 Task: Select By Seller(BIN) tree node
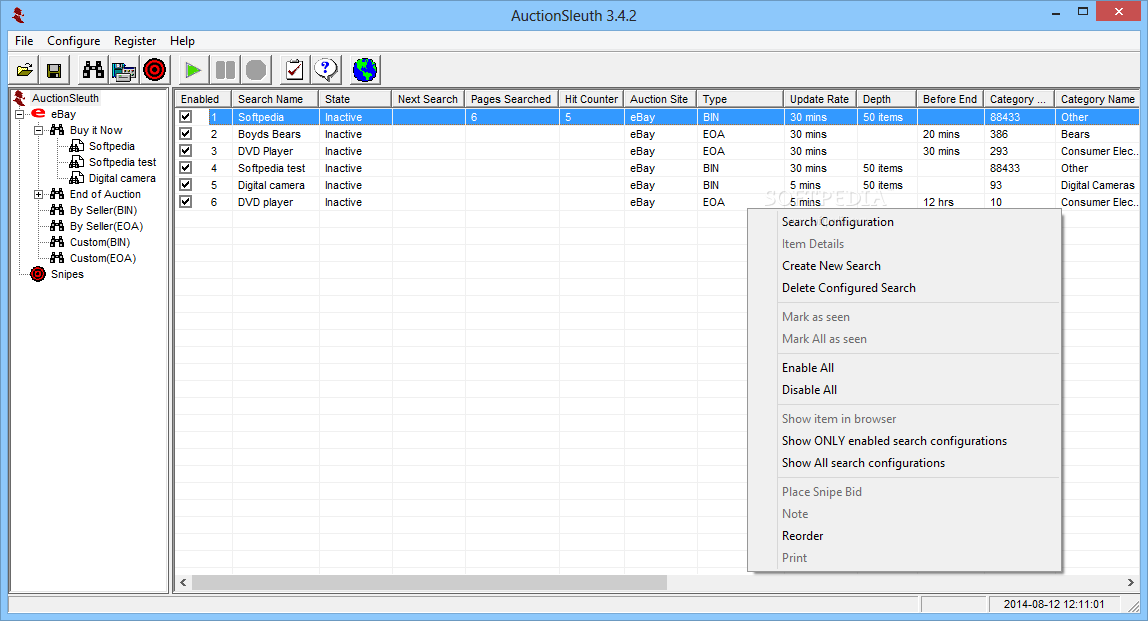point(103,211)
